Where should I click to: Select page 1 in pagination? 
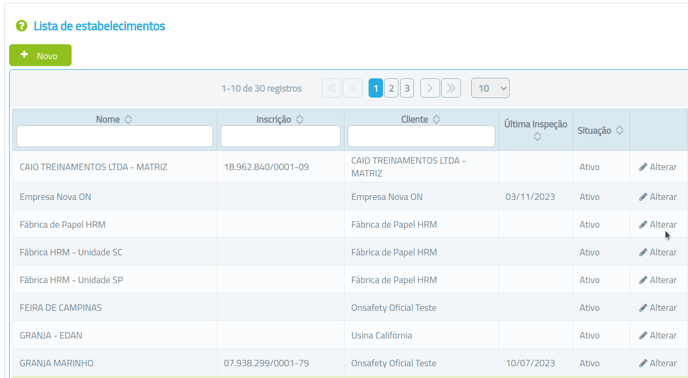point(376,88)
